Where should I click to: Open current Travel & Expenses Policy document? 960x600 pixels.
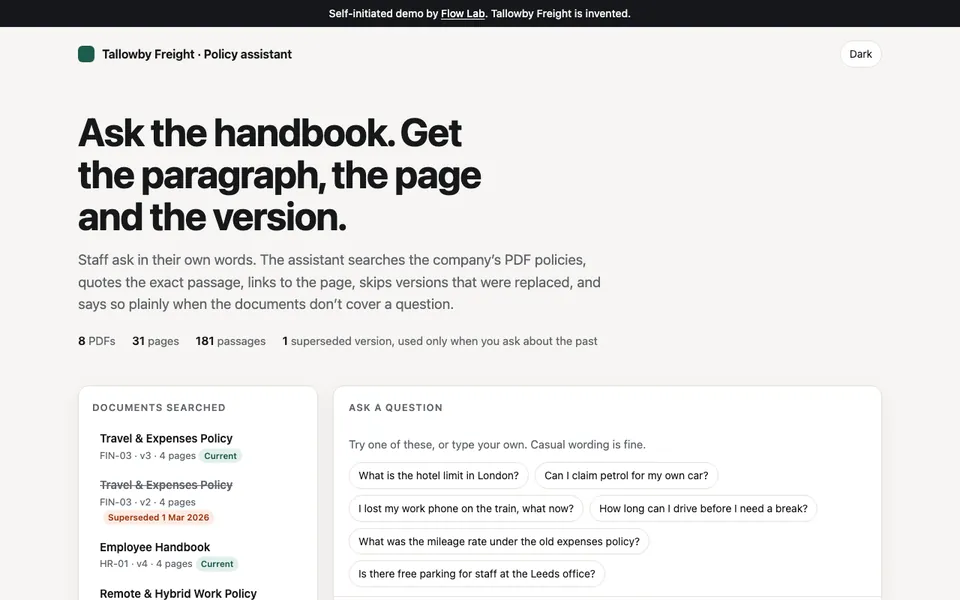point(166,438)
